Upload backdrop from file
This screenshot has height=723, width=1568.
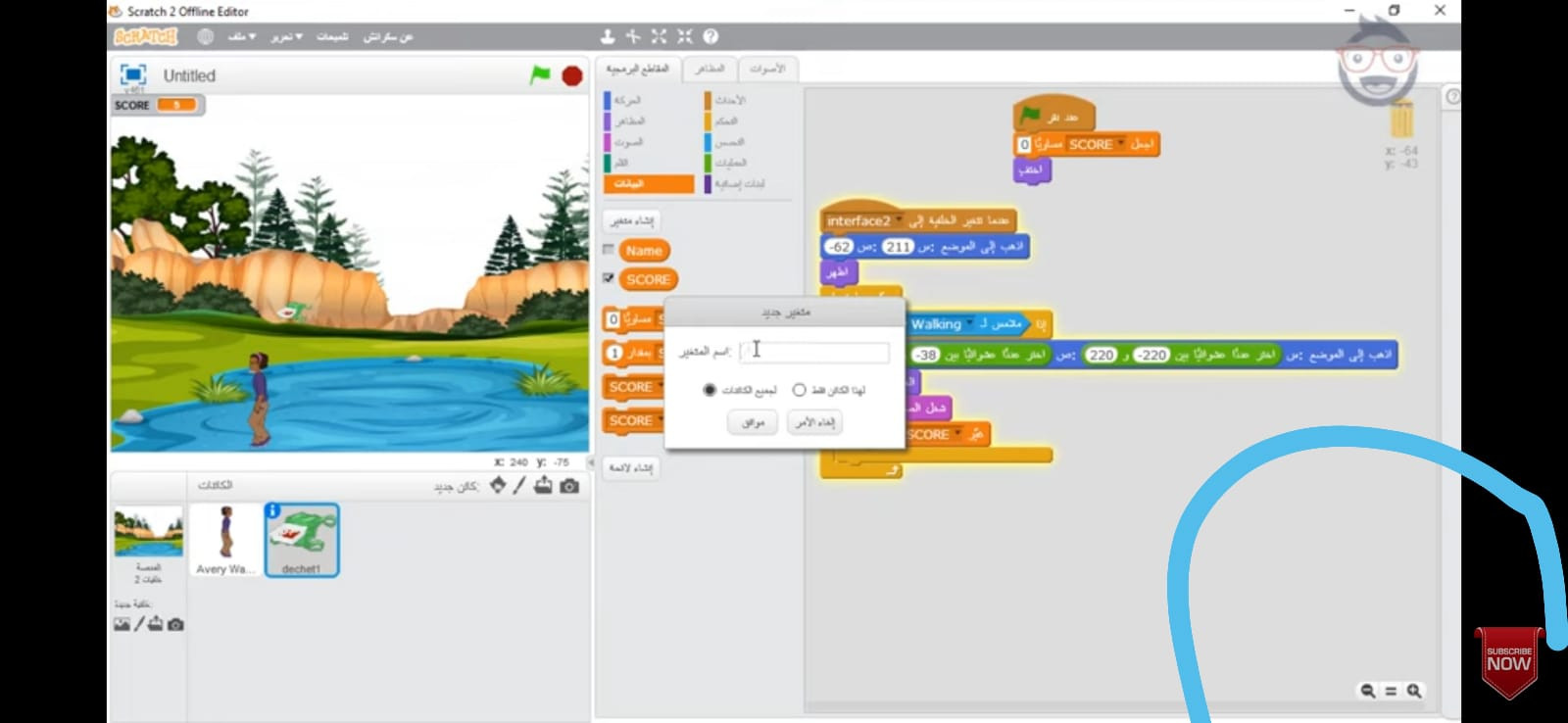pos(156,624)
